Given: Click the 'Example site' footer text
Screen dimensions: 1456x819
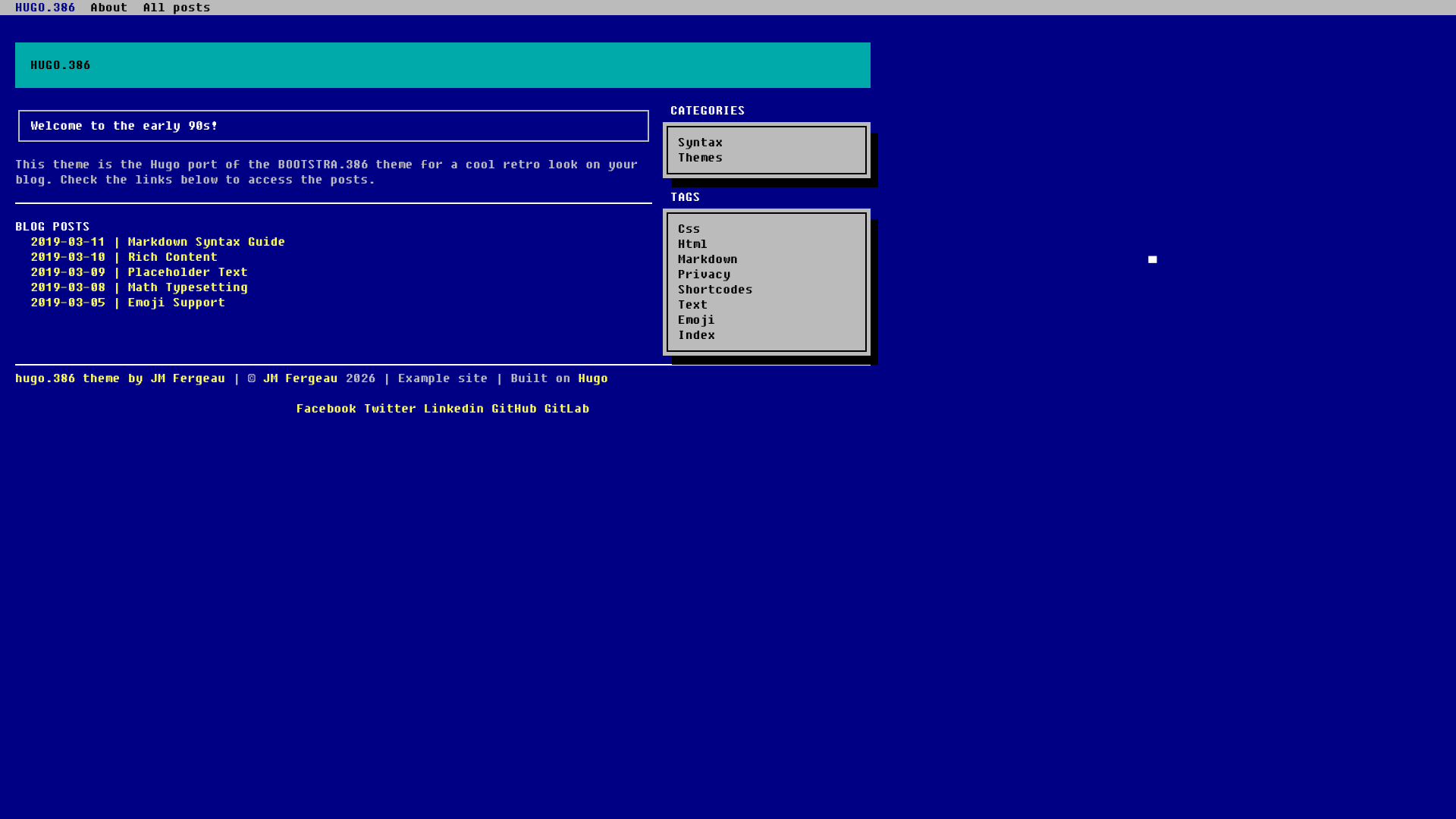Looking at the screenshot, I should (x=443, y=378).
